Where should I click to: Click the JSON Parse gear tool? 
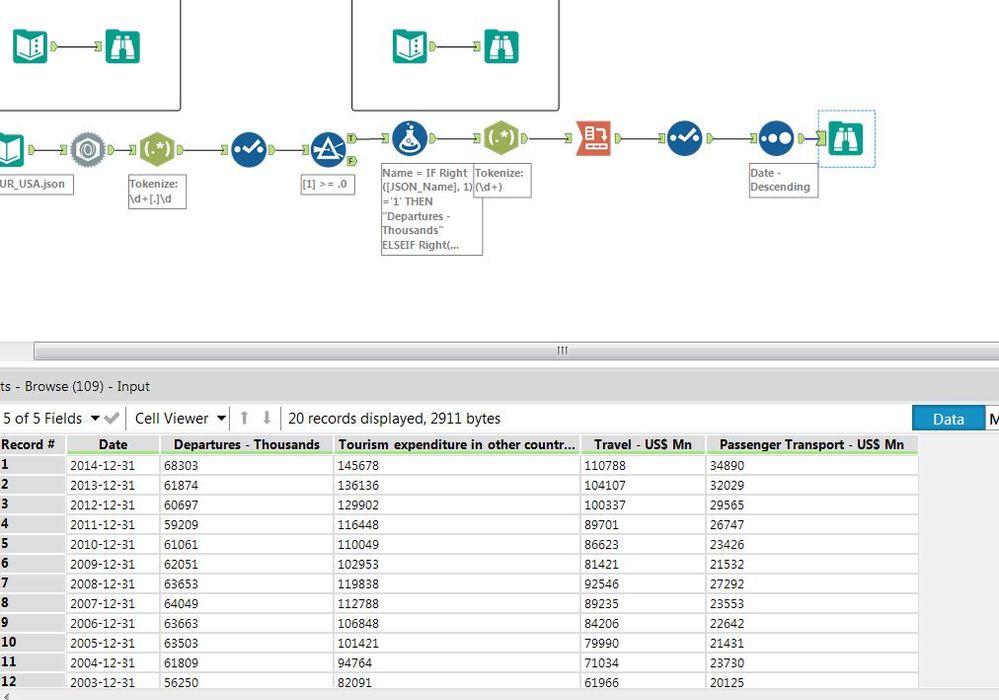(88, 150)
